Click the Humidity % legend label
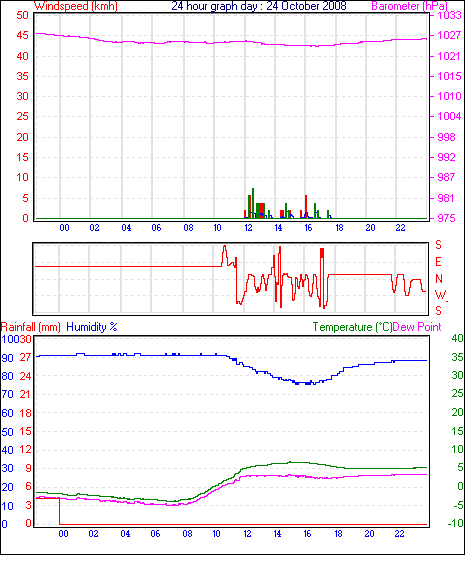The width and height of the screenshot is (466, 563). 92,327
